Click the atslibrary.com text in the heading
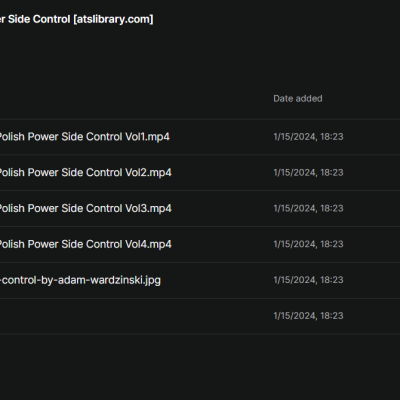This screenshot has height=400, width=400. (113, 19)
